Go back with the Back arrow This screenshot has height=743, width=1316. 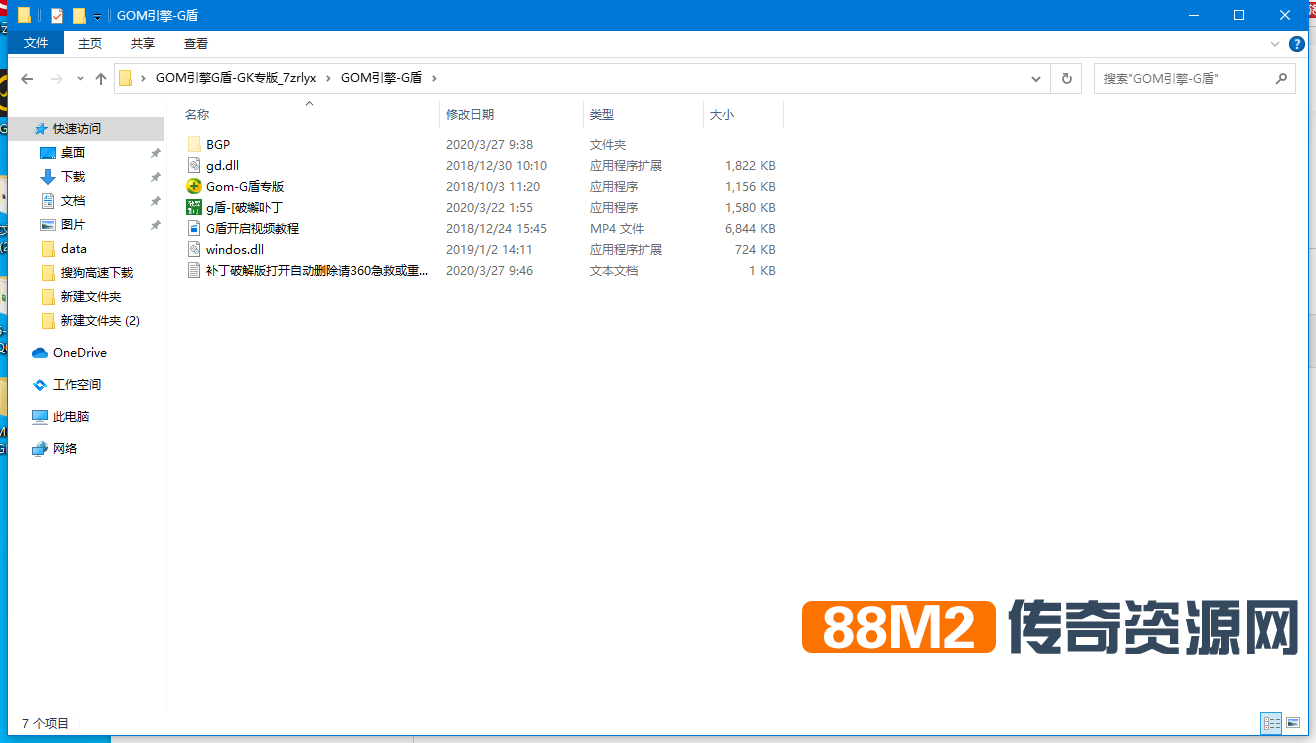tap(27, 78)
